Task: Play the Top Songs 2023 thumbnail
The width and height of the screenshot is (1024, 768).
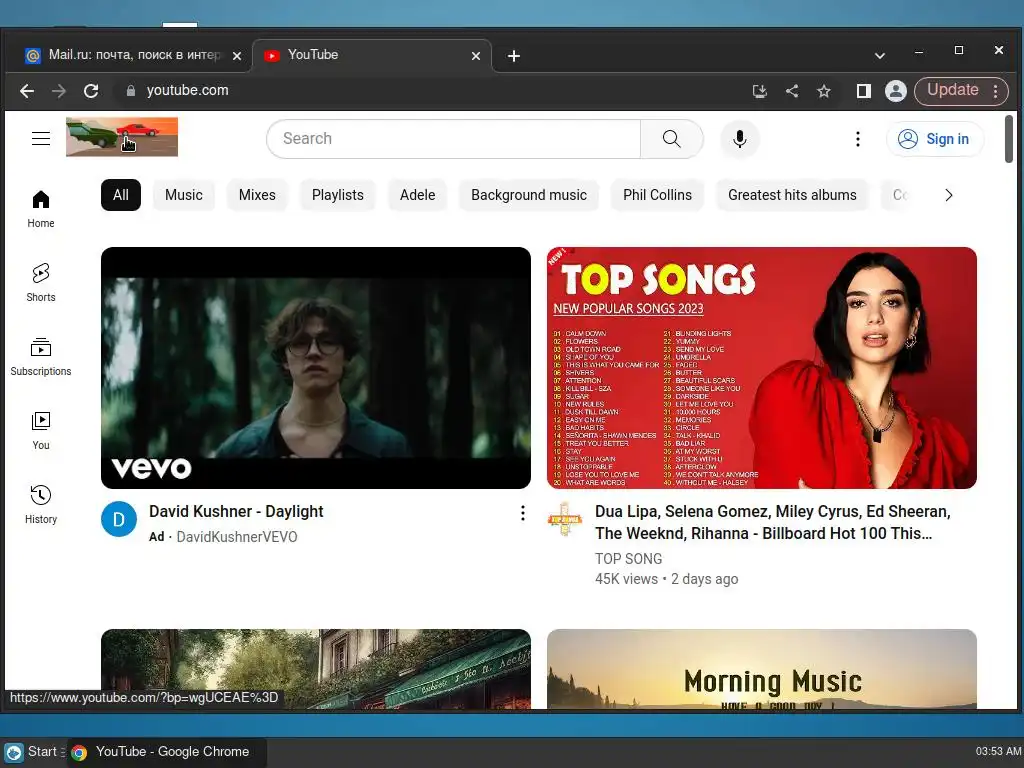Action: click(761, 368)
